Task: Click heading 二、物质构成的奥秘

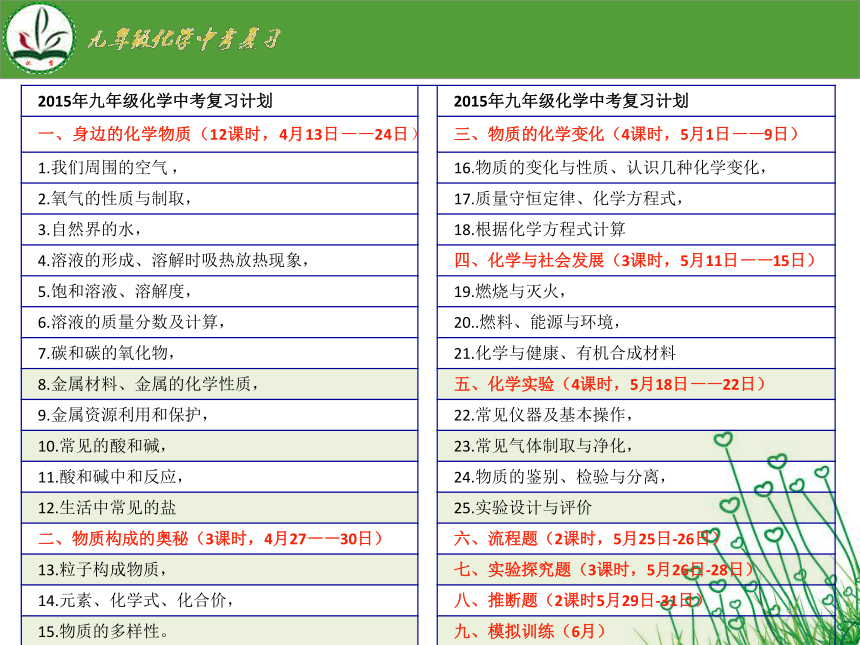Action: 219,539
